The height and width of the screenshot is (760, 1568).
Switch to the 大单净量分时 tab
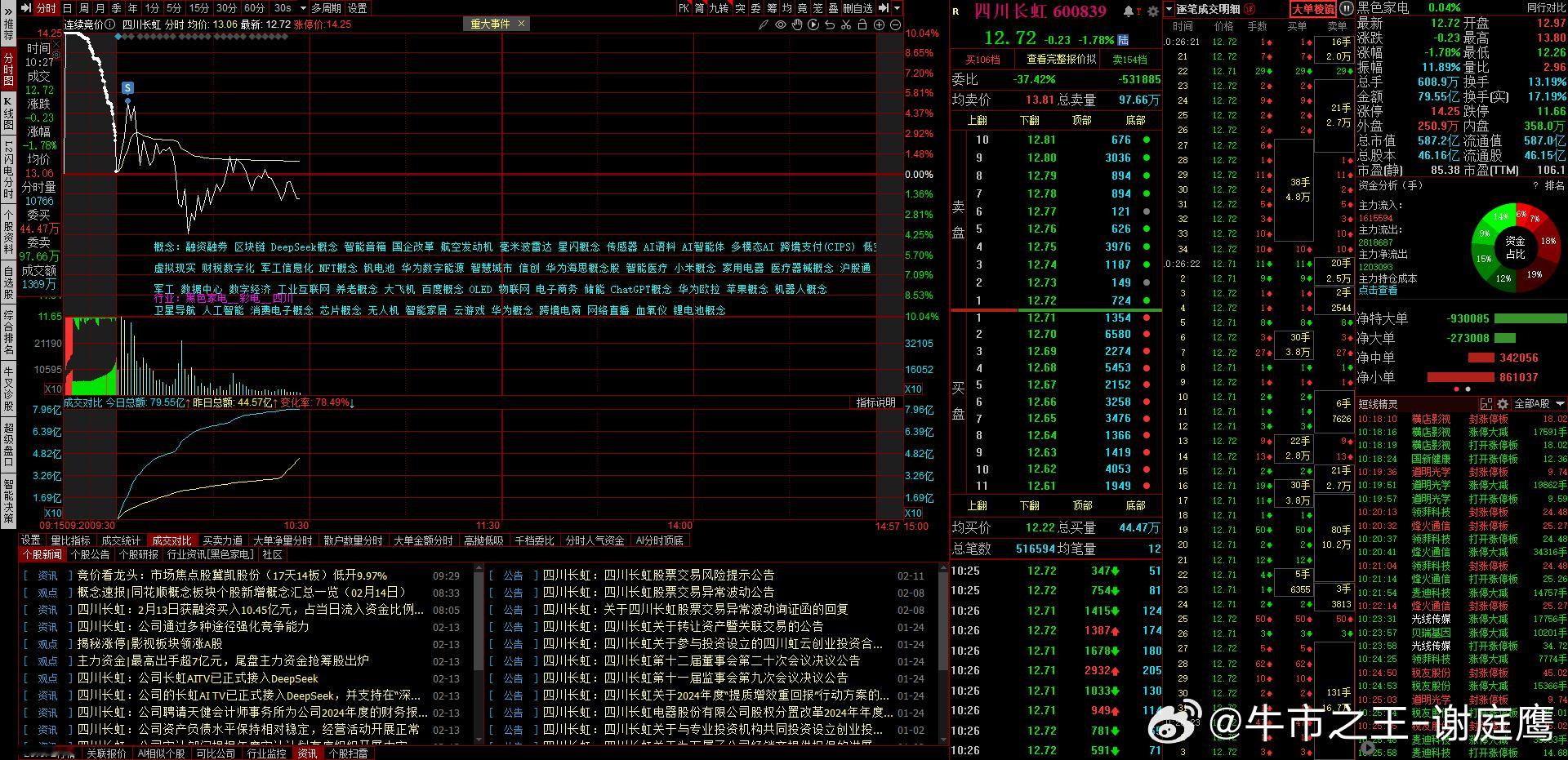pyautogui.click(x=283, y=540)
